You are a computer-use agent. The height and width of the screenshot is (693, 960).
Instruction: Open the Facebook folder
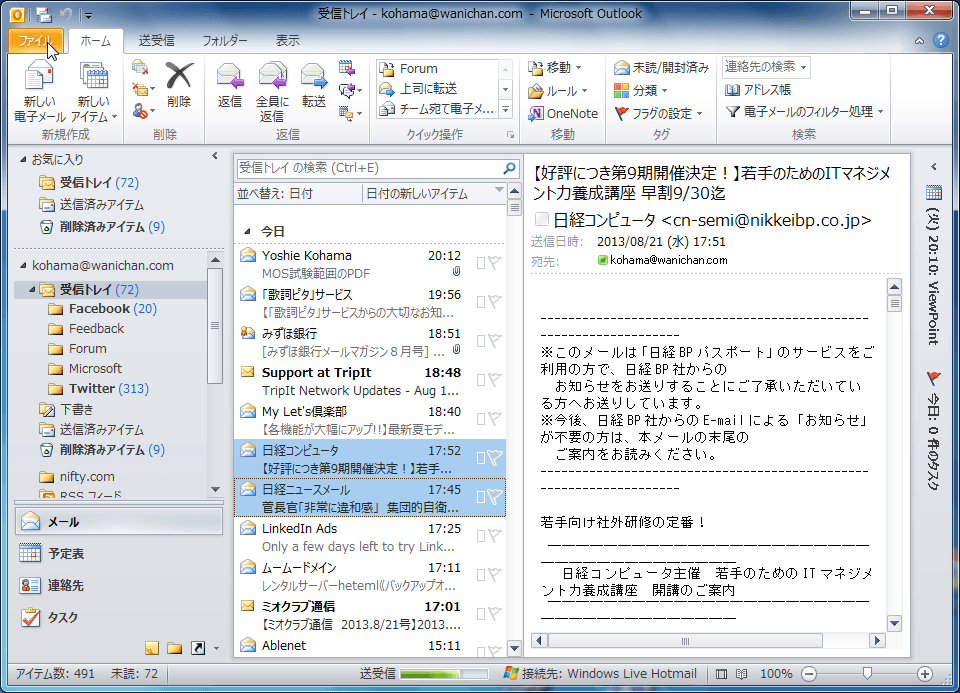102,309
